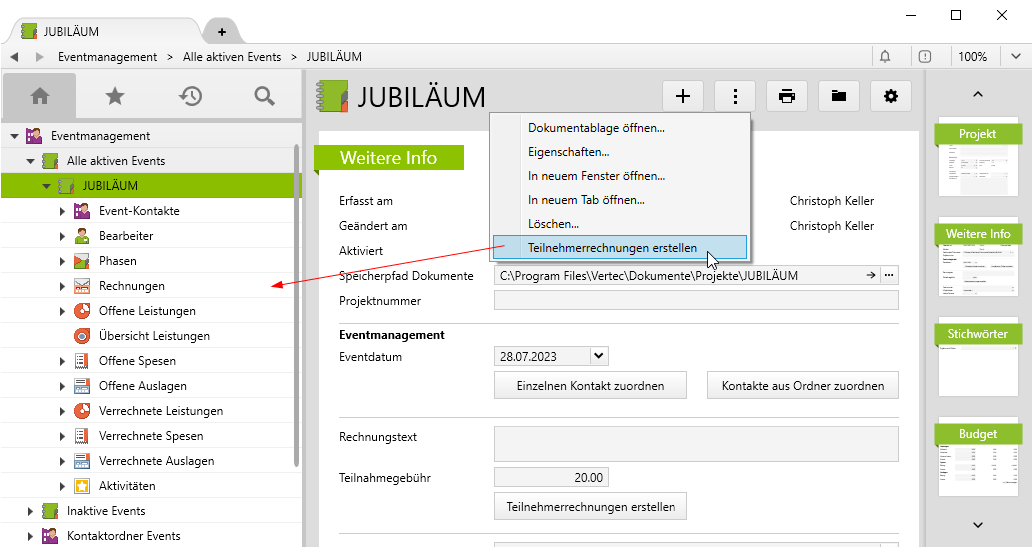1033x548 pixels.
Task: Click the Rechnungstext input field
Action: (696, 444)
